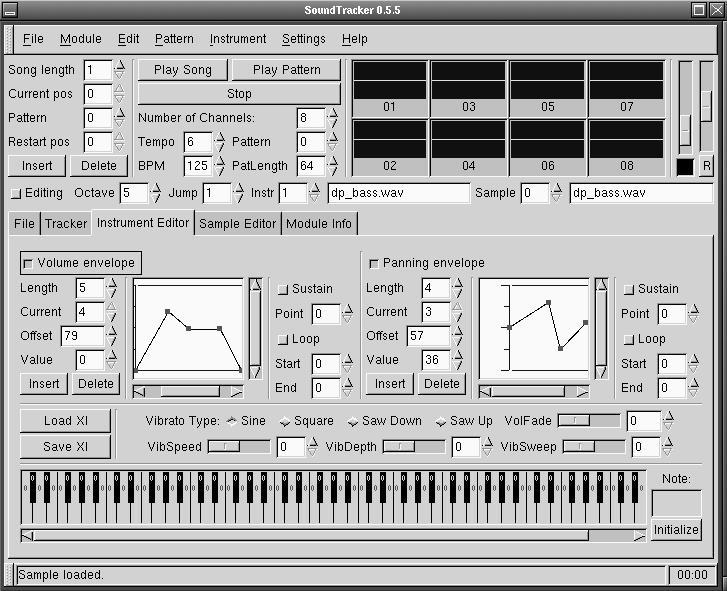Click the window menu icon in title bar
This screenshot has width=727, height=591.
[12, 10]
